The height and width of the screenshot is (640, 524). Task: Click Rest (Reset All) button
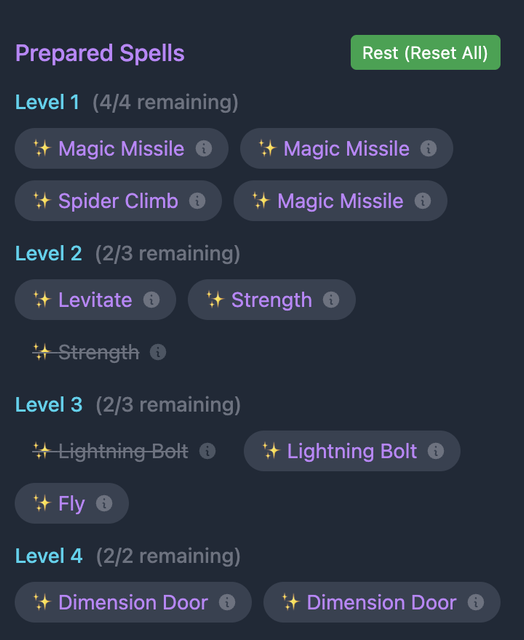[425, 53]
